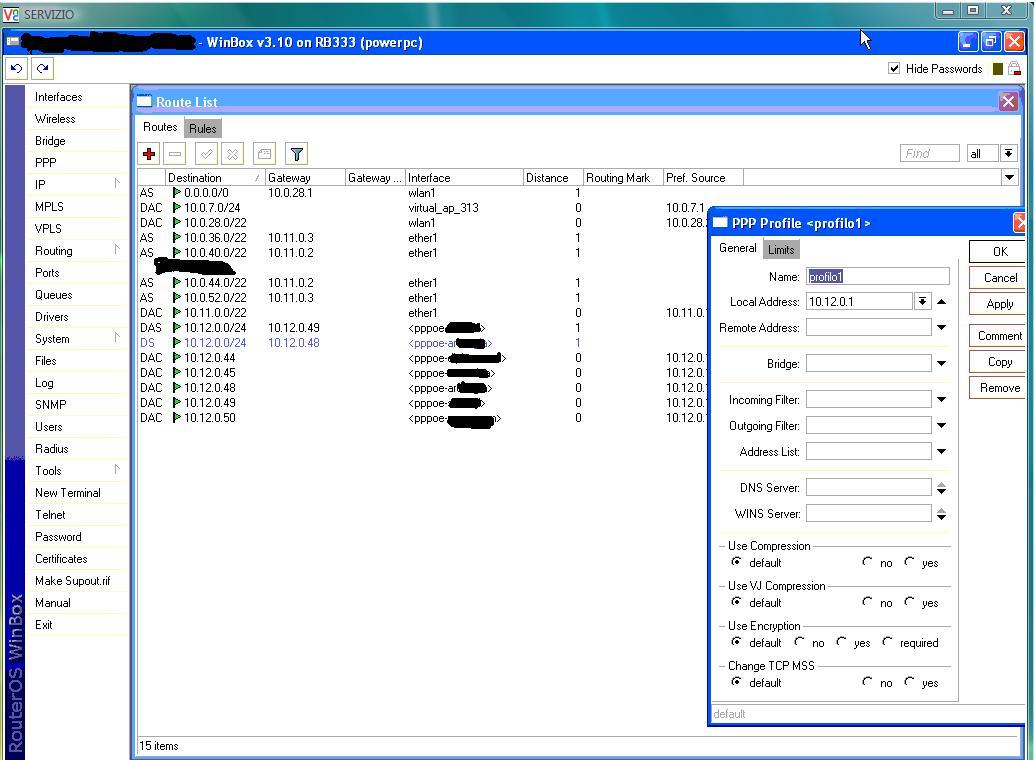Click WINS Server add/remove arrows
Image resolution: width=1035 pixels, height=760 pixels.
(x=942, y=514)
